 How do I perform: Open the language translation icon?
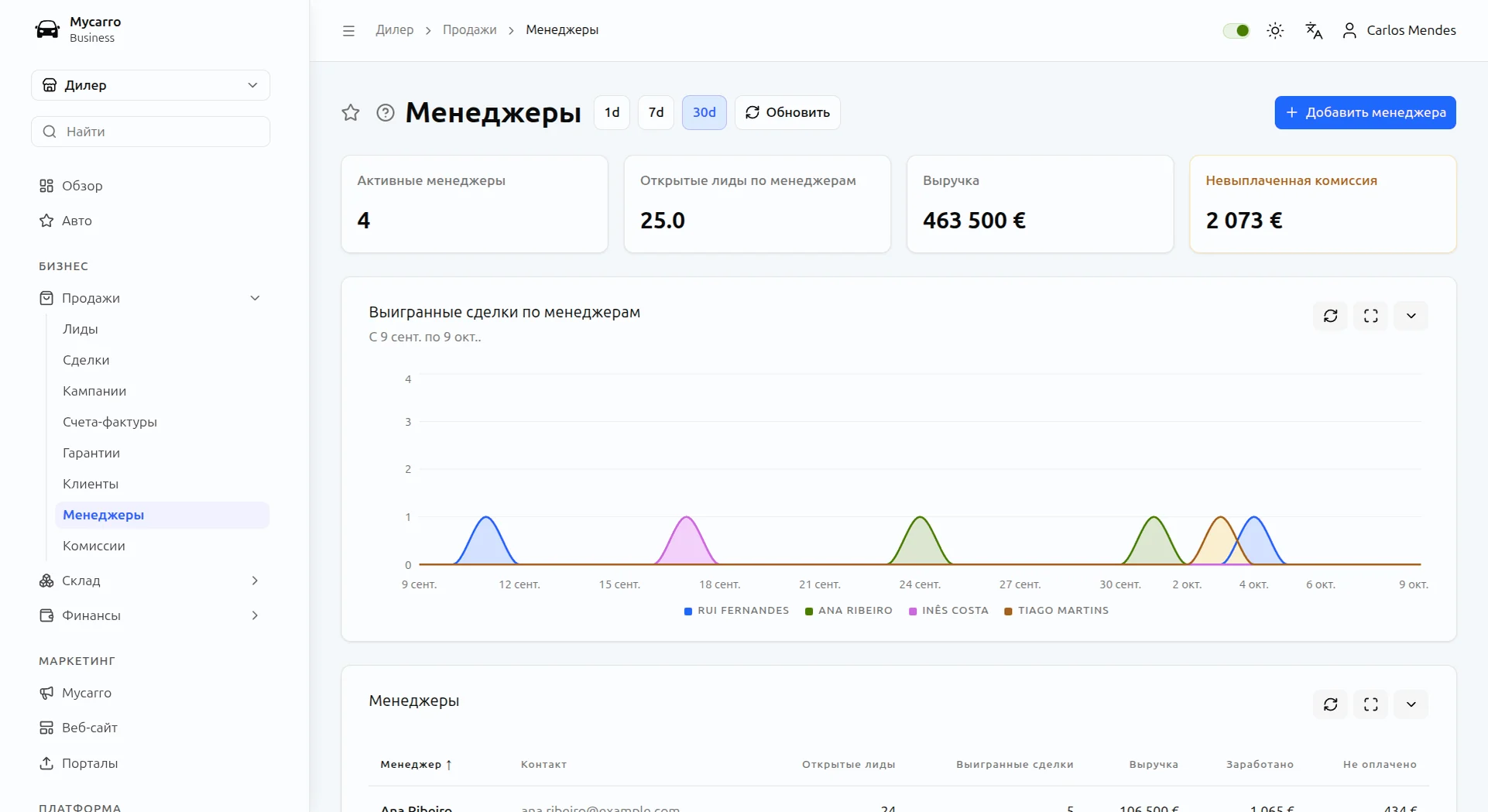pos(1314,31)
